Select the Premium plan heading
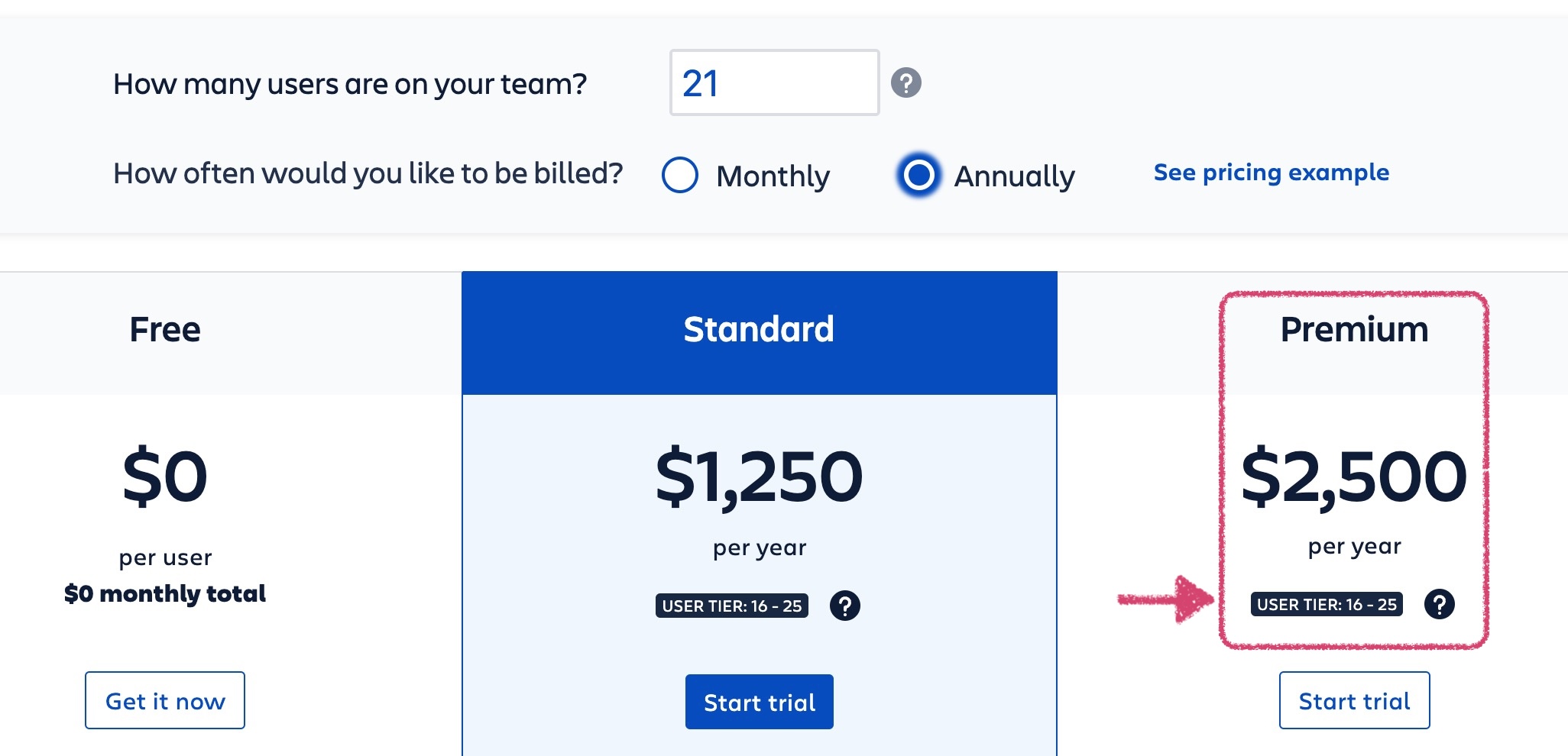 pyautogui.click(x=1354, y=330)
